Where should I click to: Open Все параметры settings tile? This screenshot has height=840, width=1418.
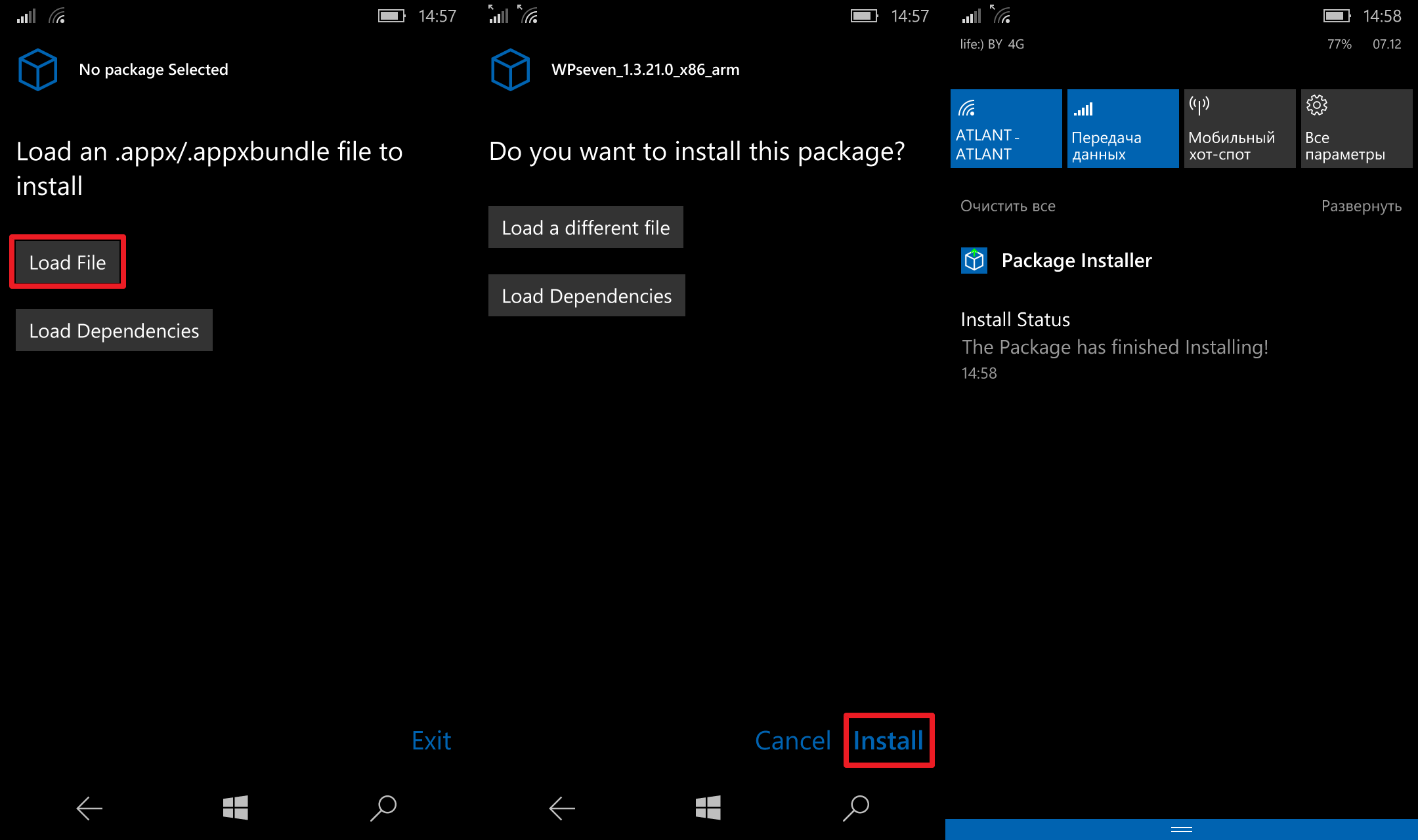1356,129
